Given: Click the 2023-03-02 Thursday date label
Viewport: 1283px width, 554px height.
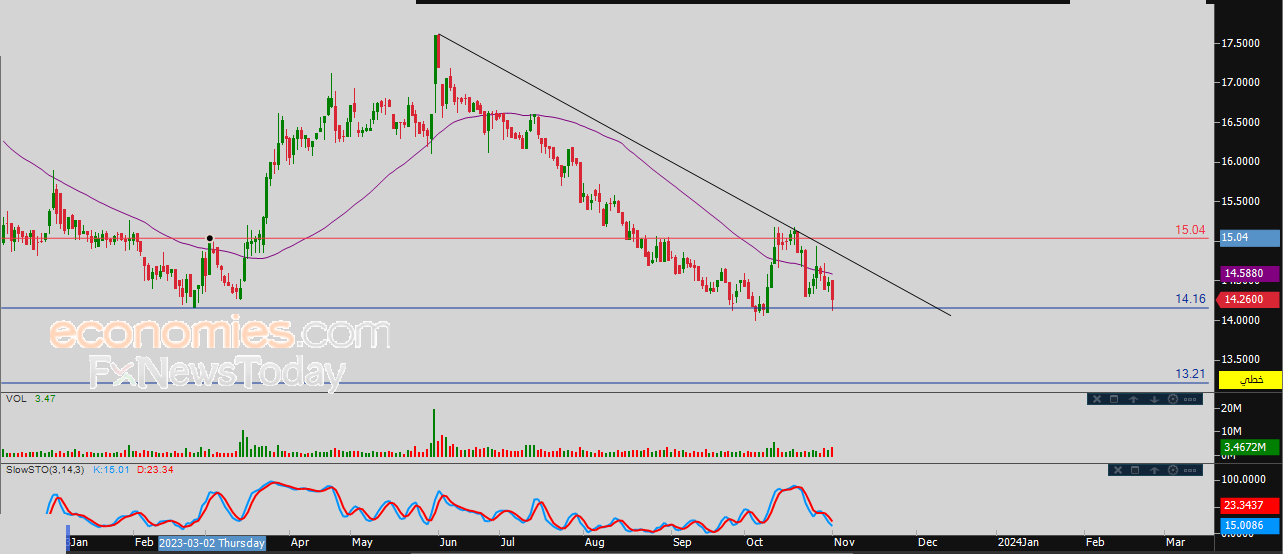Looking at the screenshot, I should [x=212, y=543].
